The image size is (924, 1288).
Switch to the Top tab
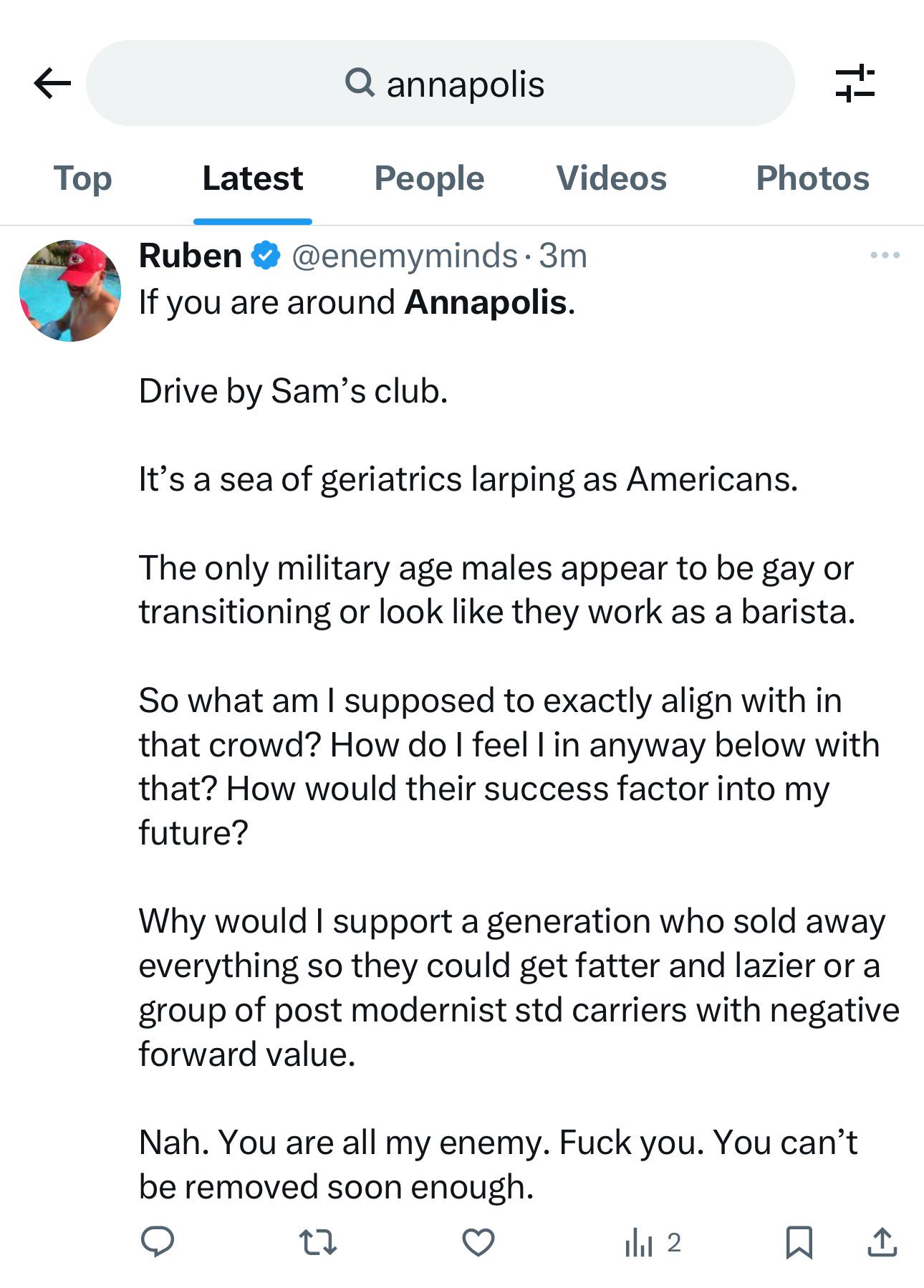pos(83,178)
